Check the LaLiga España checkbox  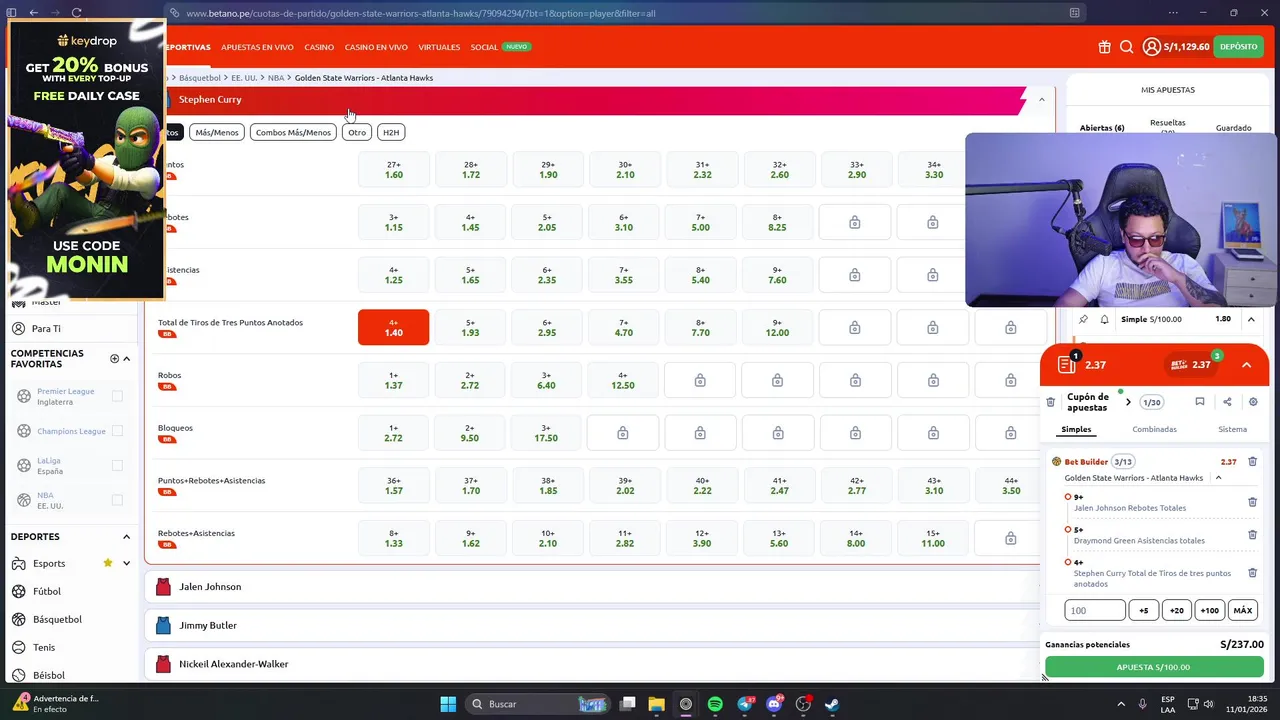pos(117,465)
